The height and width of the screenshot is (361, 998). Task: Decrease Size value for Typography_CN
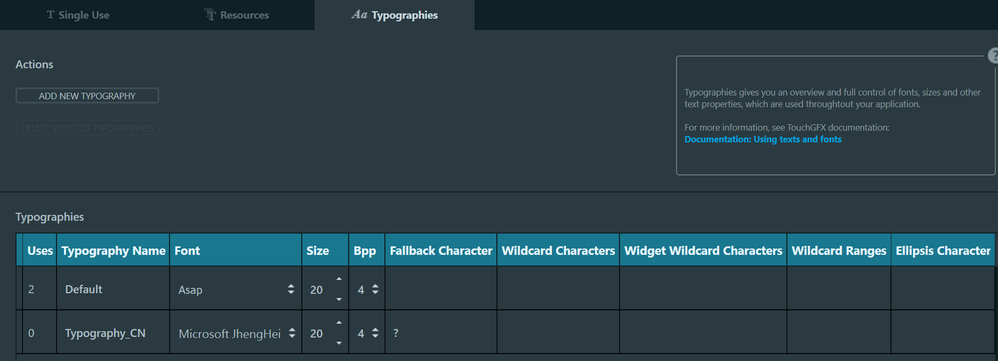(338, 343)
